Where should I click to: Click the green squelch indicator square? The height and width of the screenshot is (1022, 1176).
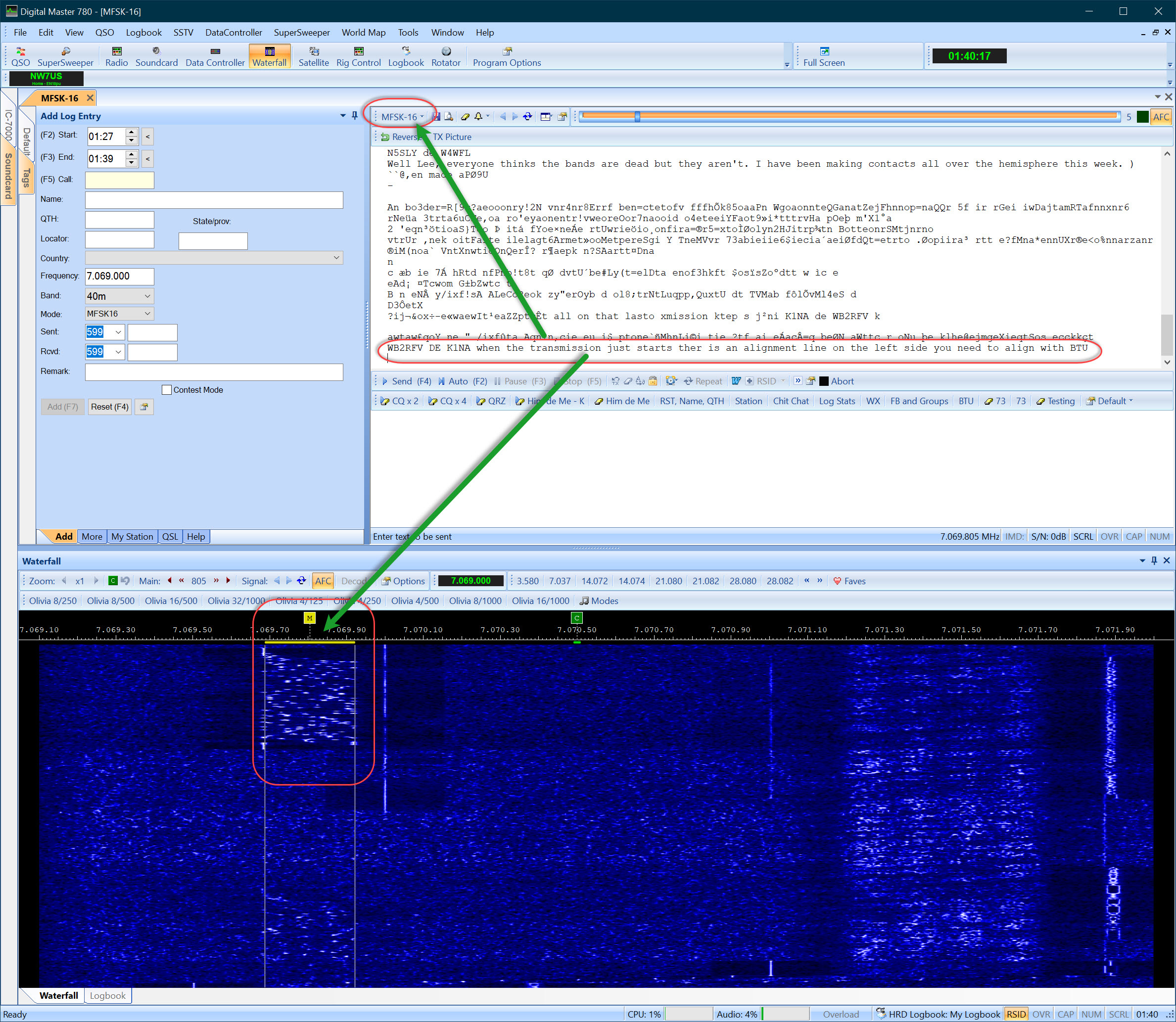click(x=1142, y=117)
